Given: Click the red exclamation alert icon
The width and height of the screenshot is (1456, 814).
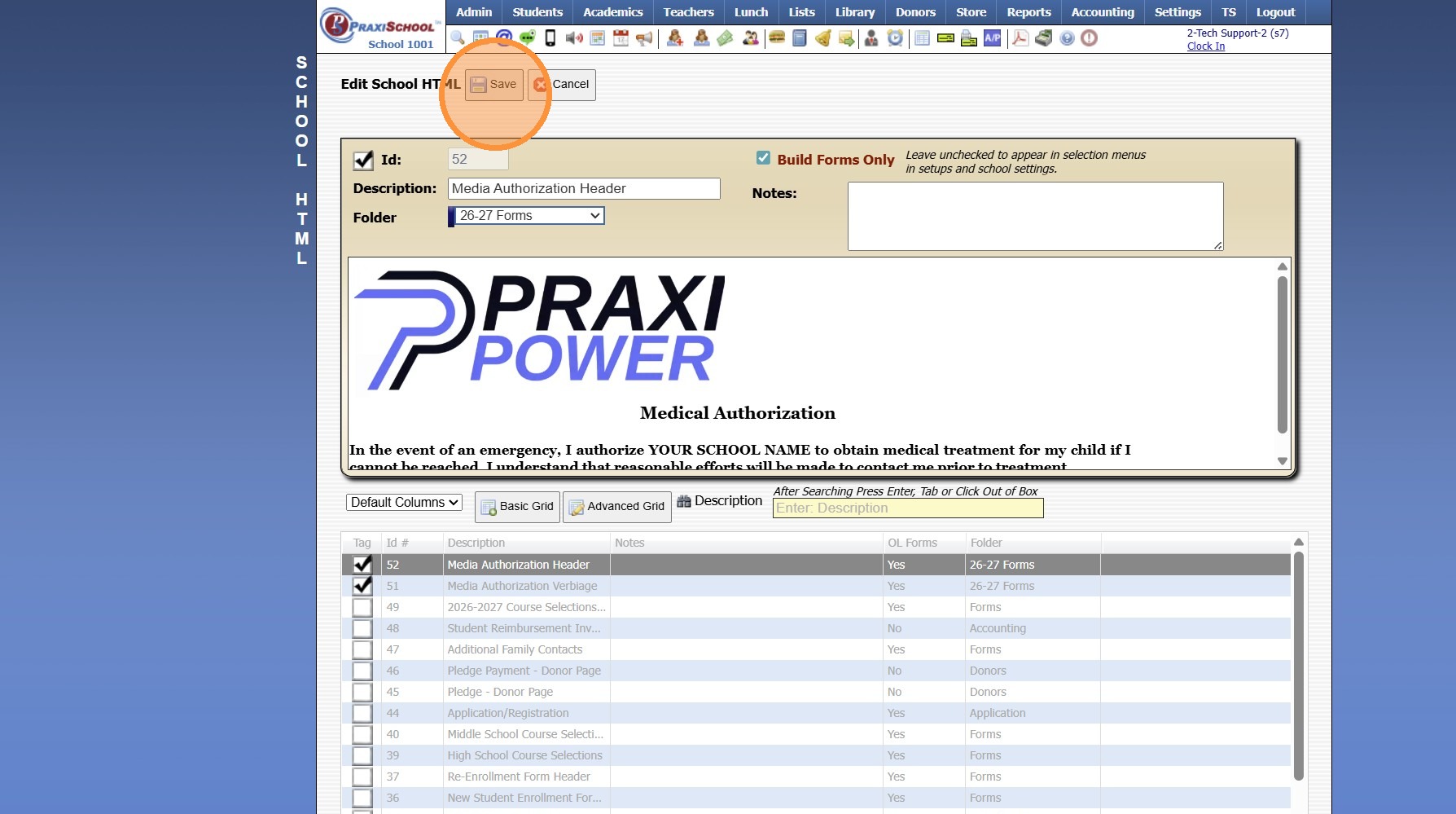Looking at the screenshot, I should click(x=1090, y=38).
